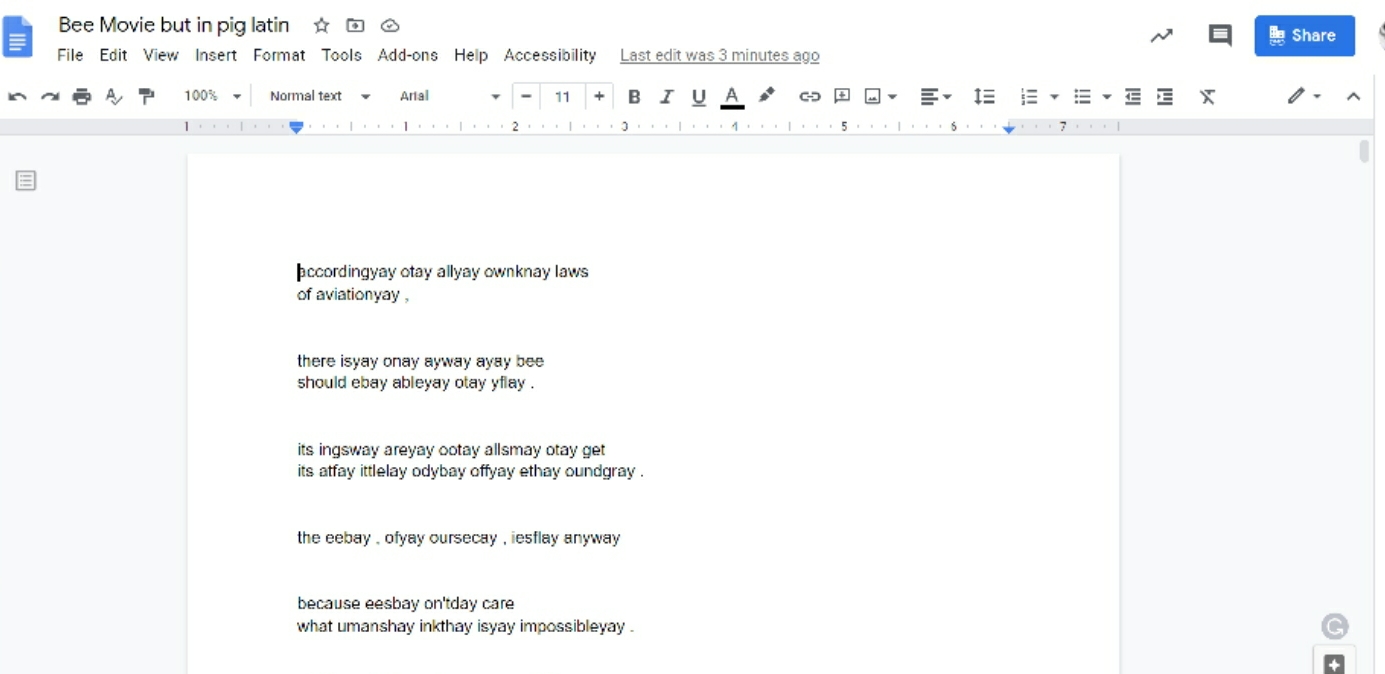Add a comment icon
This screenshot has height=674, width=1385.
[842, 96]
